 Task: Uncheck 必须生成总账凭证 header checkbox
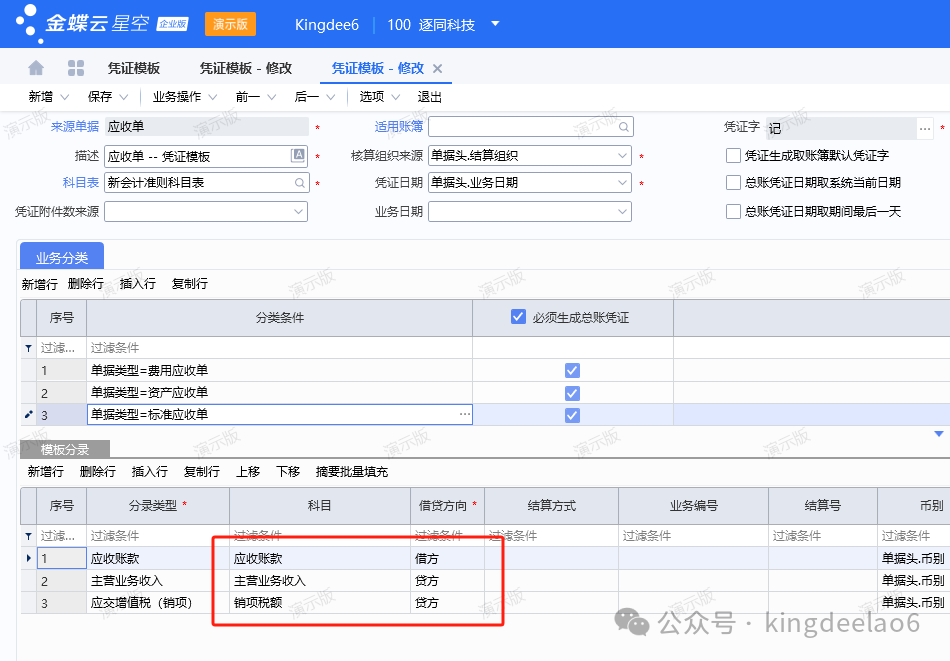click(x=518, y=317)
